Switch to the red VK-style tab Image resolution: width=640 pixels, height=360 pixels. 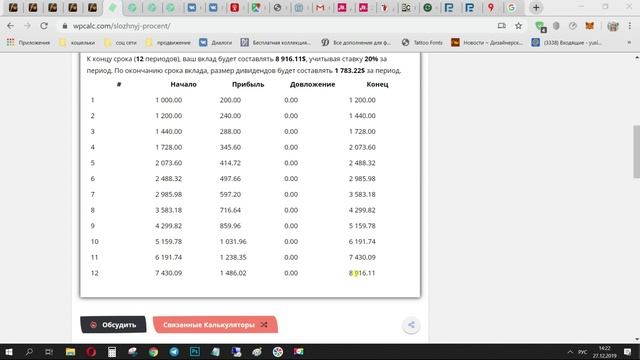pyautogui.click(x=235, y=8)
